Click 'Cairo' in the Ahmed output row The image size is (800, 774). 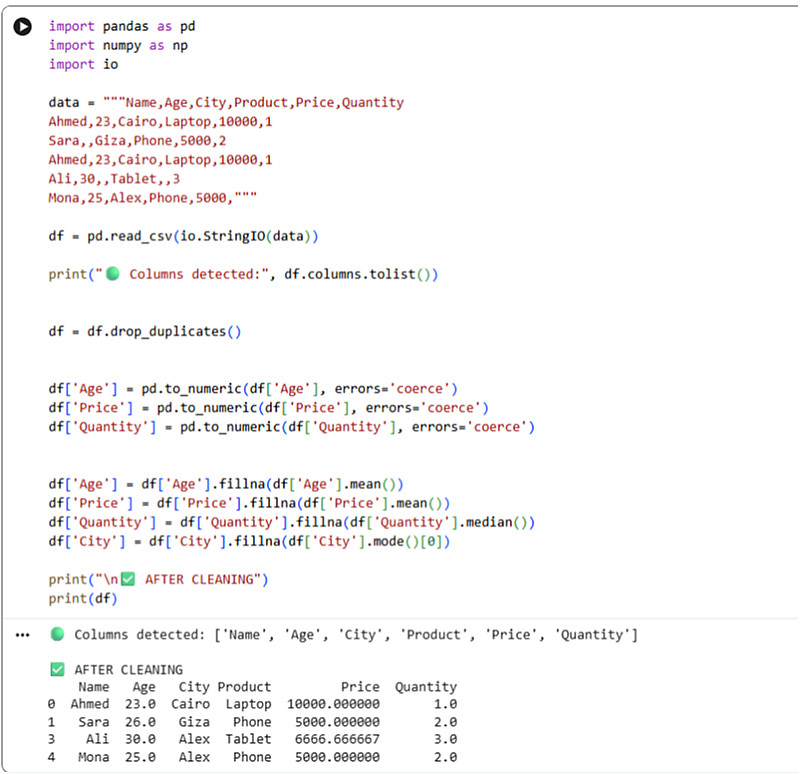click(190, 704)
